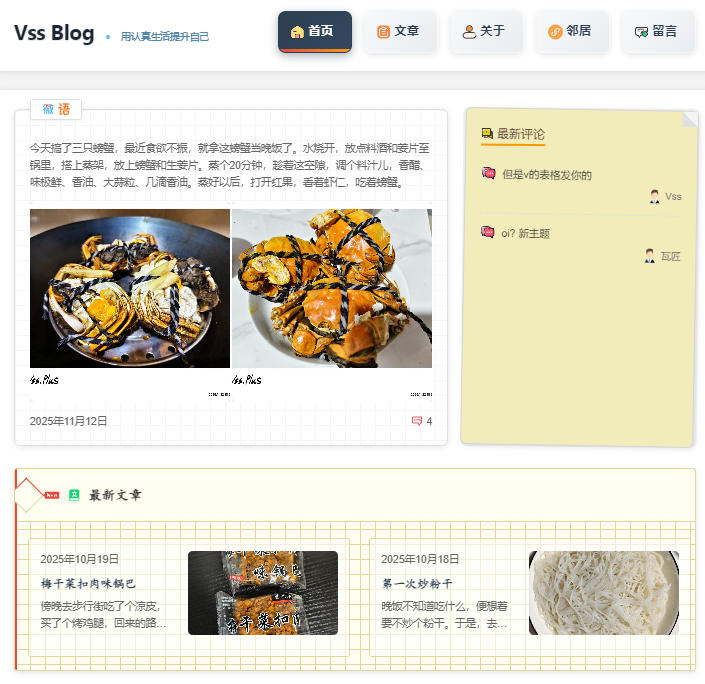This screenshot has width=705, height=684.
Task: Open the 留言 guestbook page
Action: [x=657, y=31]
